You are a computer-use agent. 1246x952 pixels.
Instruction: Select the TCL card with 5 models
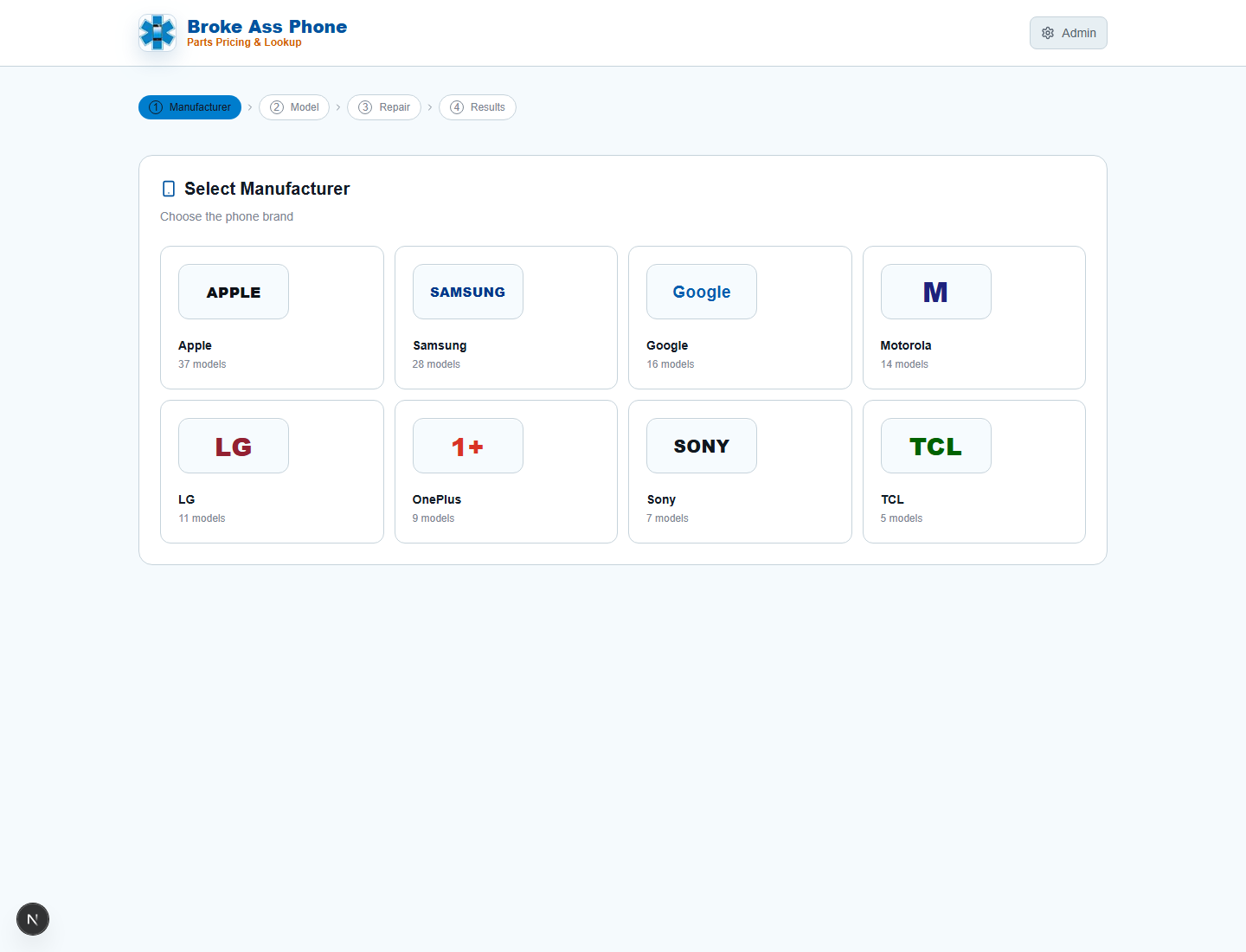974,472
